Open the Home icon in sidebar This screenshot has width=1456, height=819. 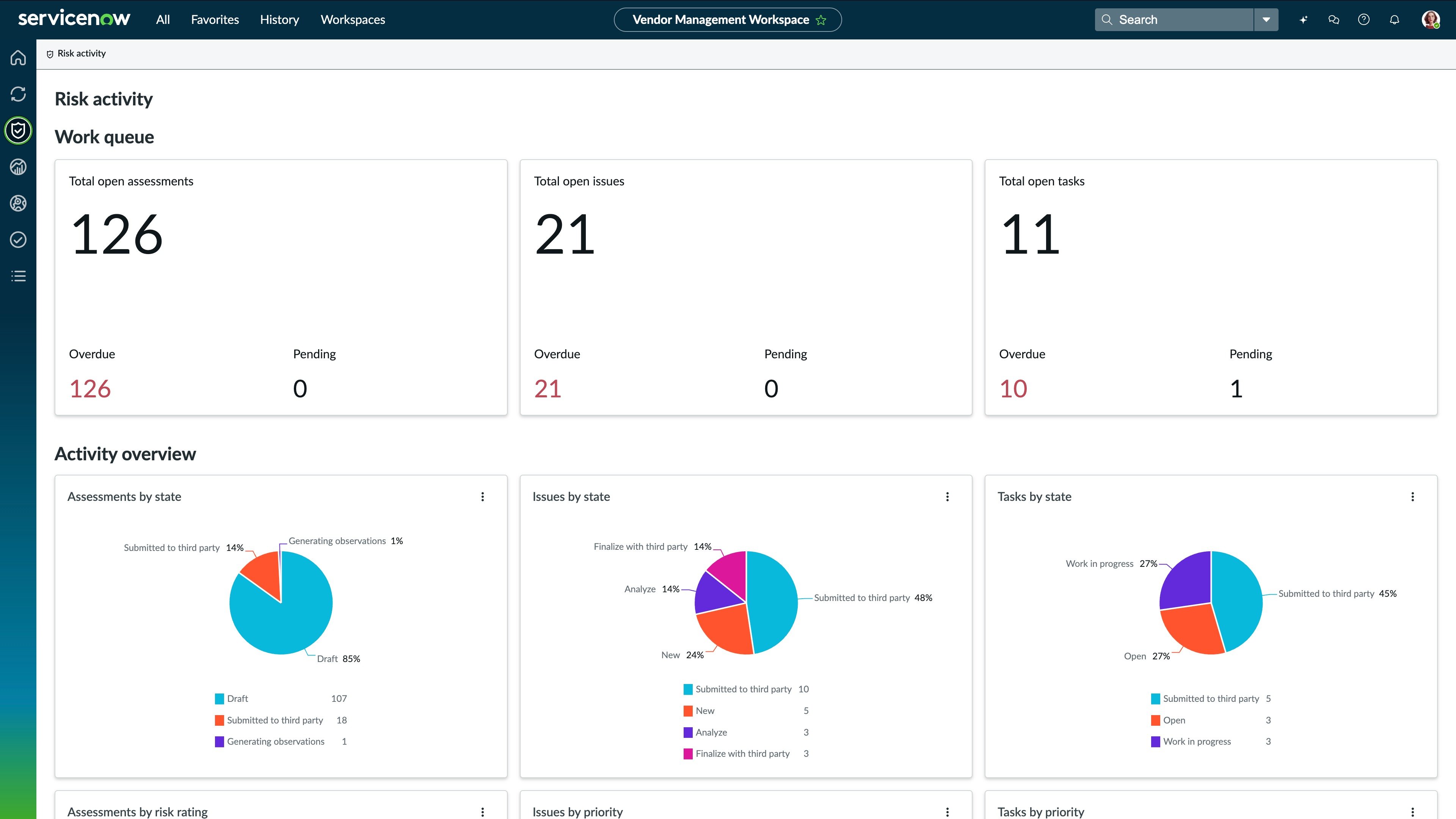click(x=18, y=58)
